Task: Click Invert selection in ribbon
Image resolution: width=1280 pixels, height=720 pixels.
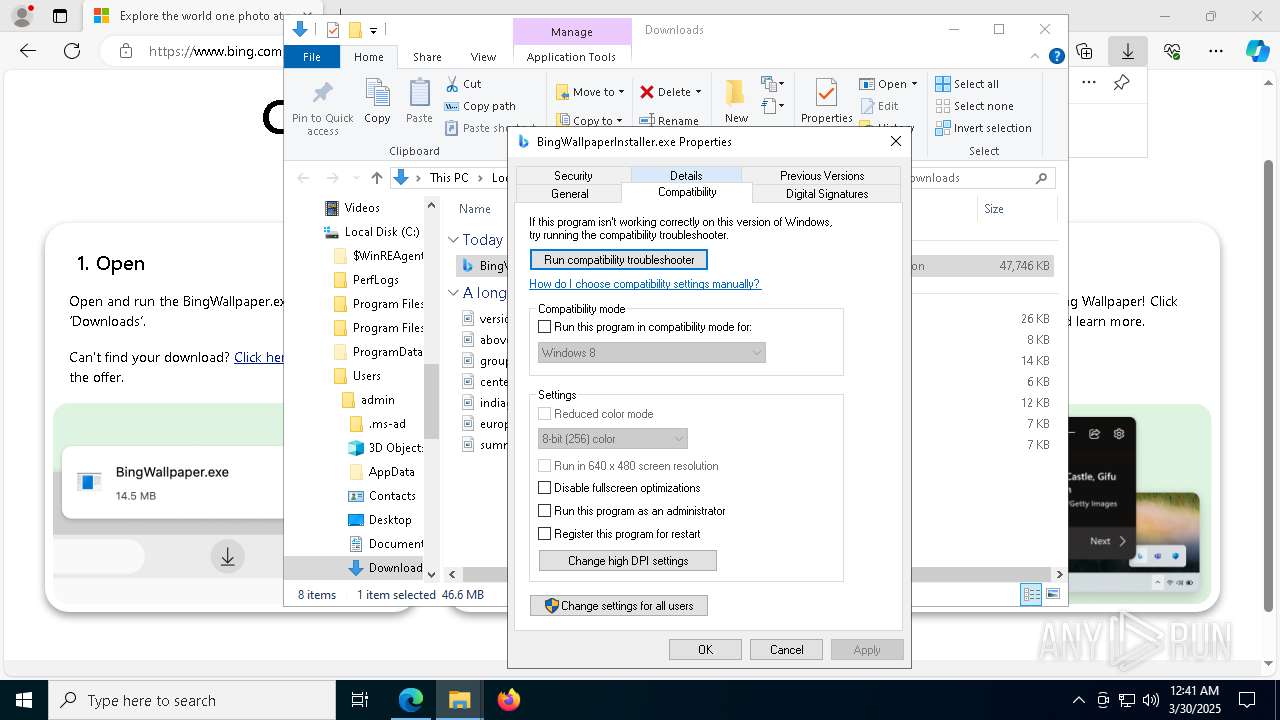Action: [x=983, y=128]
